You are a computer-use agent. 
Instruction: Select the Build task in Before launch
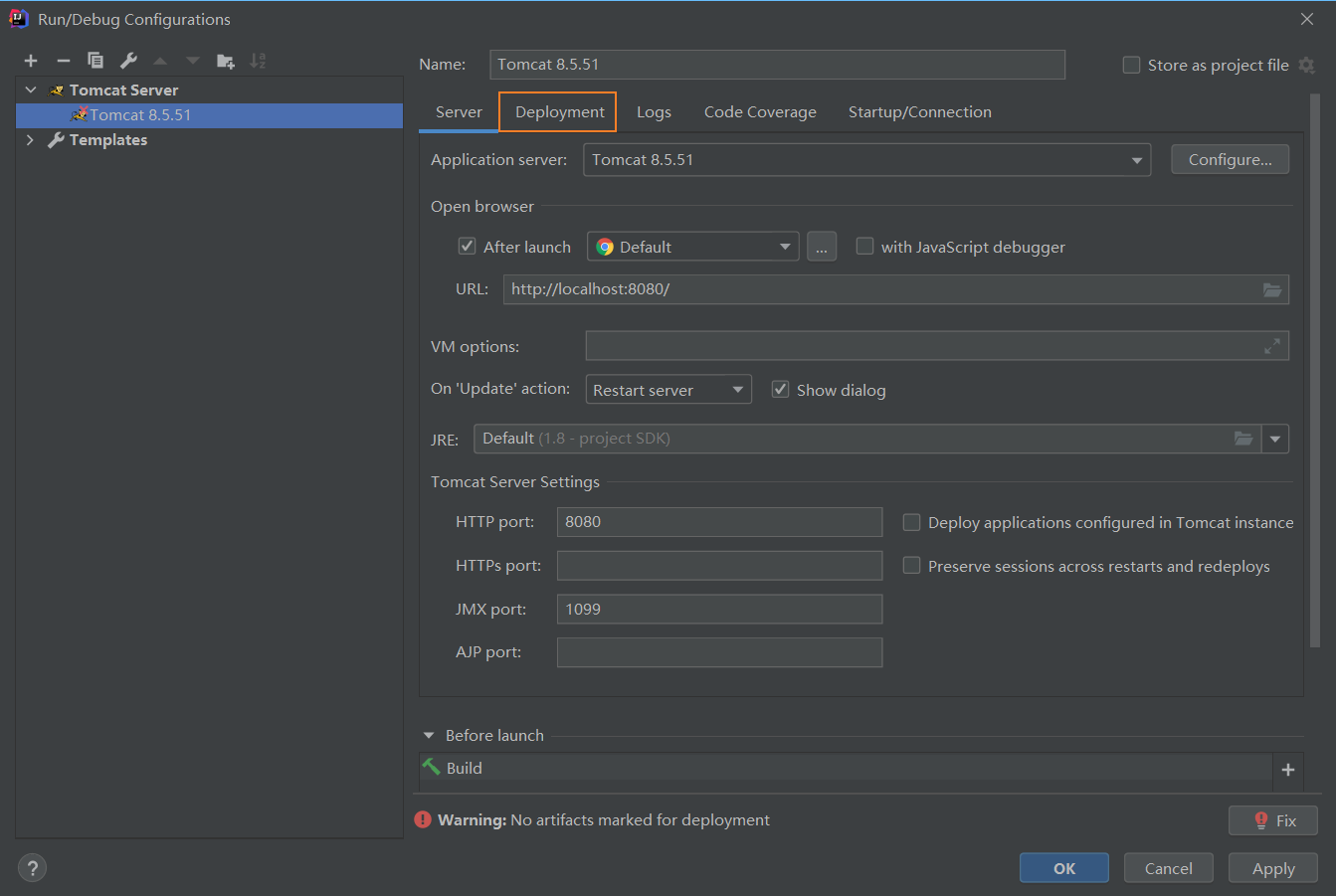click(846, 769)
